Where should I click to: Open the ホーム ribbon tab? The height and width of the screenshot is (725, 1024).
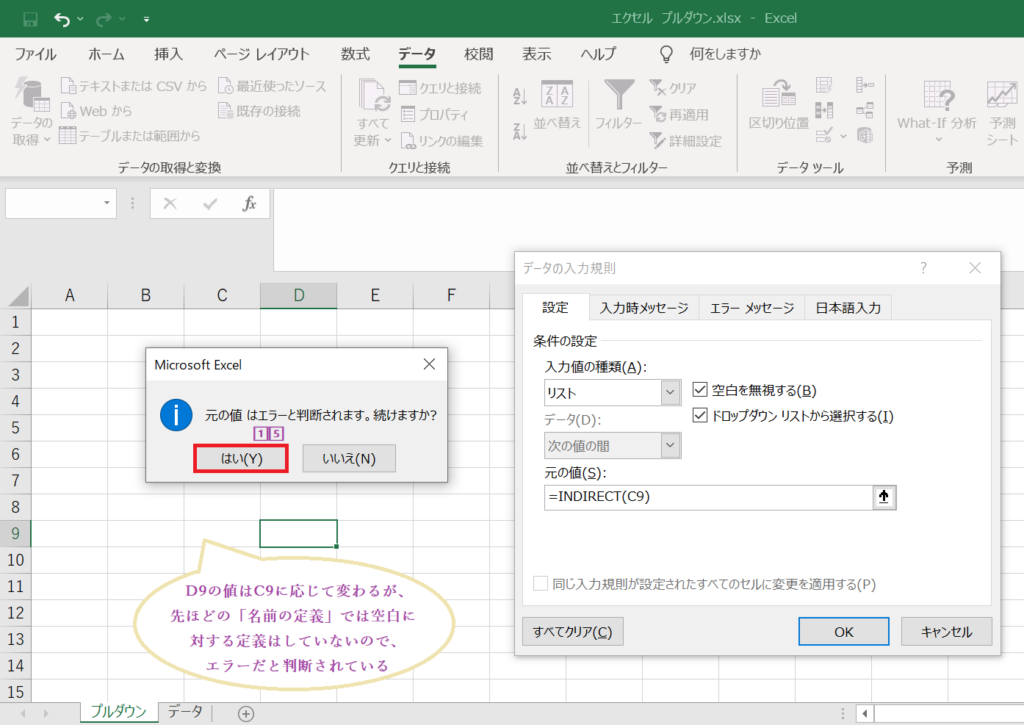coord(106,54)
